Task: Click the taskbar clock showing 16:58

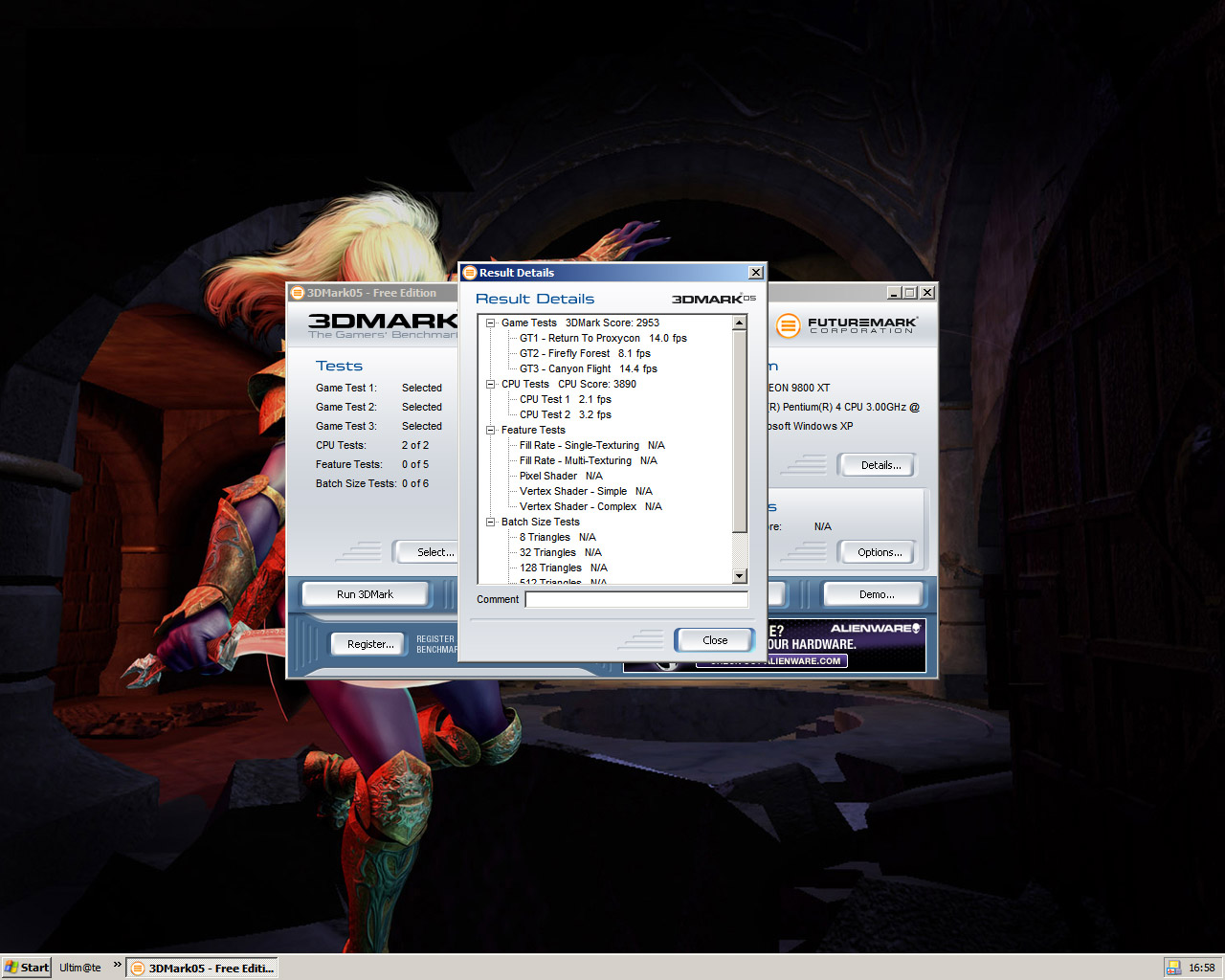Action: click(1202, 968)
